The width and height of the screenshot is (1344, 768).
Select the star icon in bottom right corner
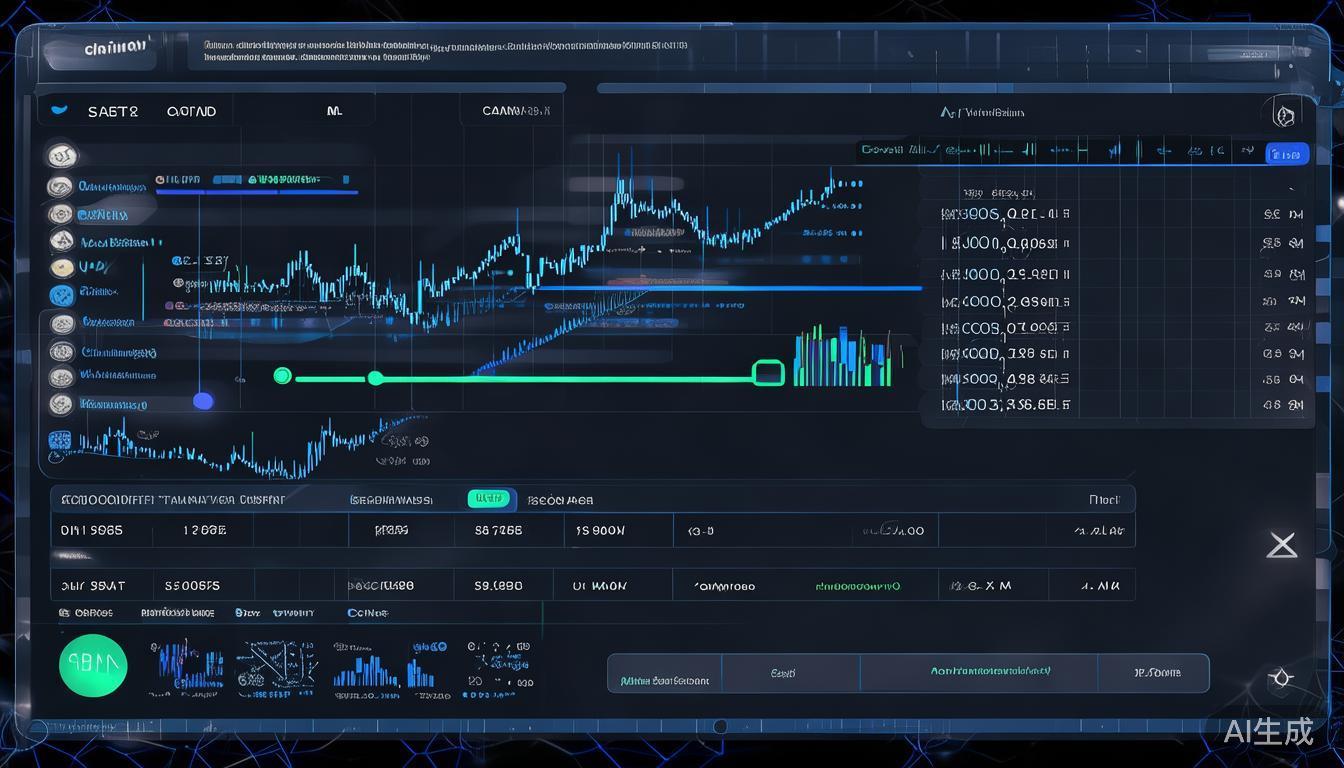[x=1281, y=677]
